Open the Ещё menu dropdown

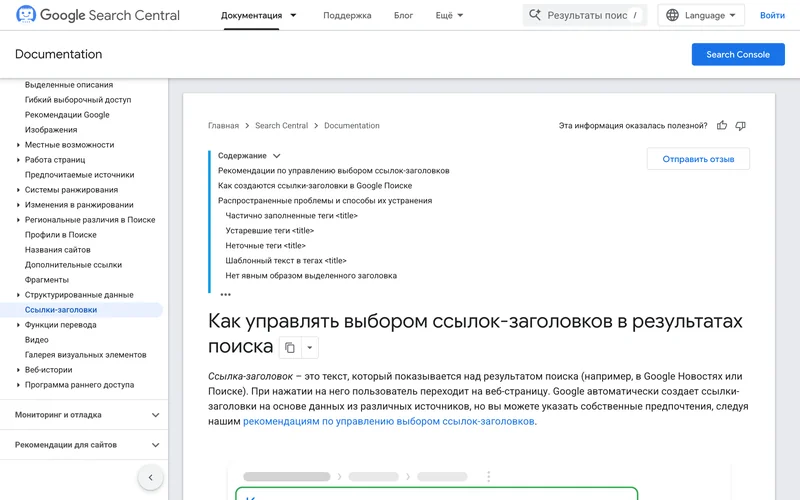coord(449,15)
